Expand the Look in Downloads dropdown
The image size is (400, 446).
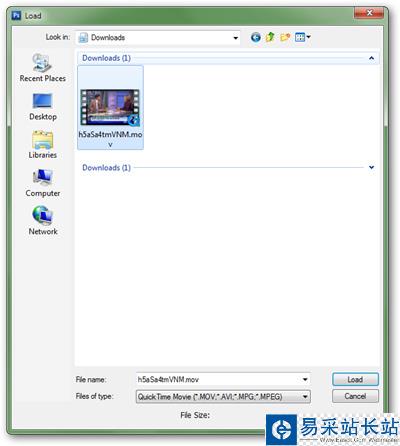(236, 38)
